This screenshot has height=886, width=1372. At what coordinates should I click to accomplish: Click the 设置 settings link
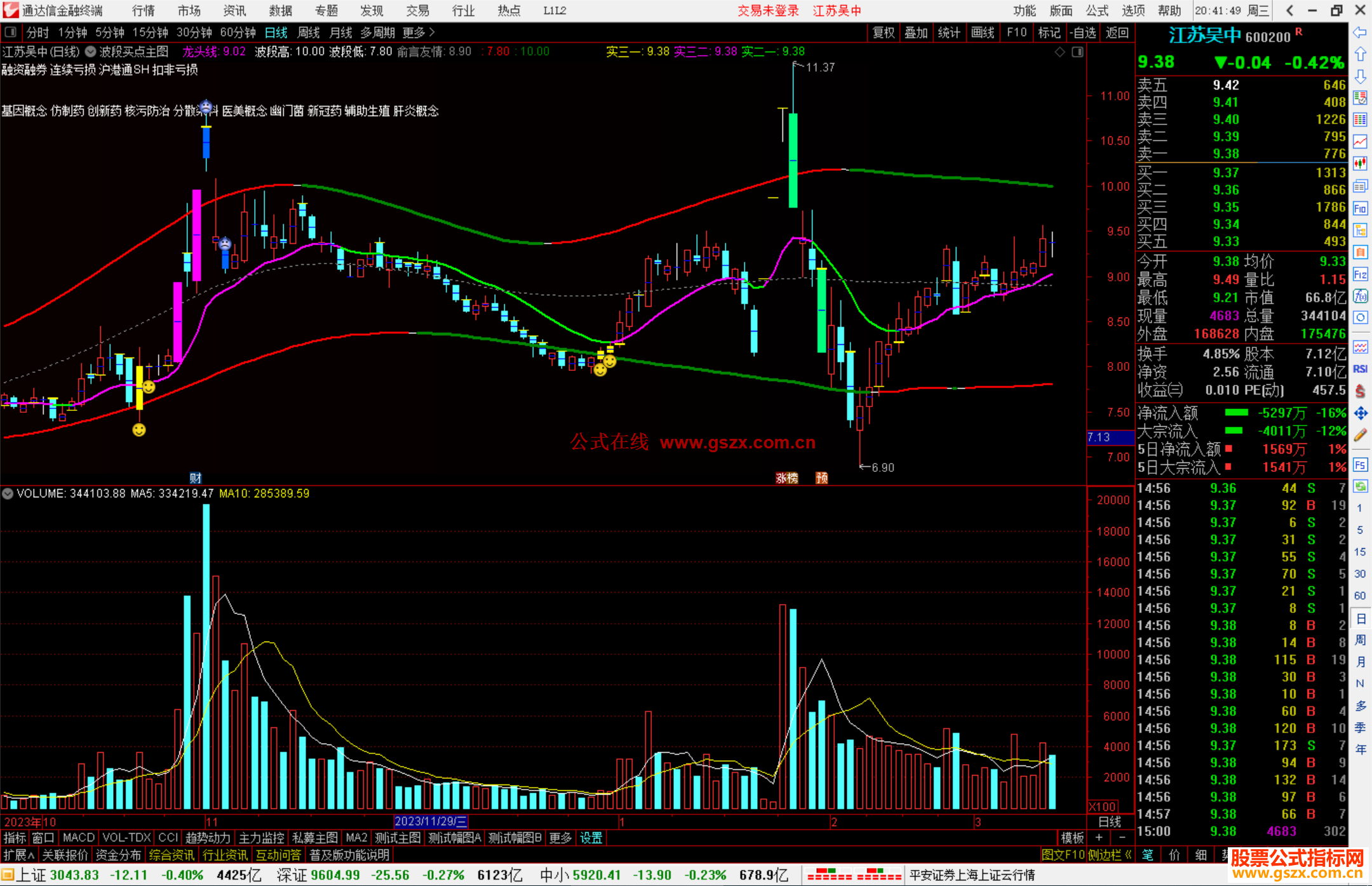[591, 838]
